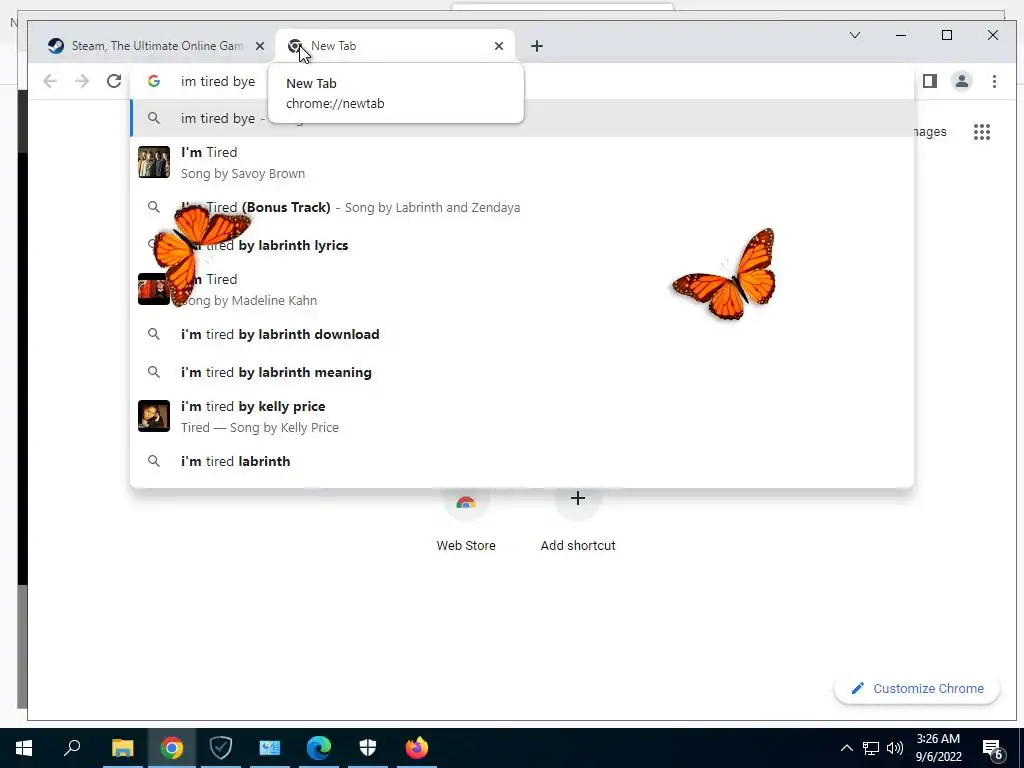Viewport: 1024px width, 768px height.
Task: Open the clock showing 3:26 AM
Action: click(938, 748)
